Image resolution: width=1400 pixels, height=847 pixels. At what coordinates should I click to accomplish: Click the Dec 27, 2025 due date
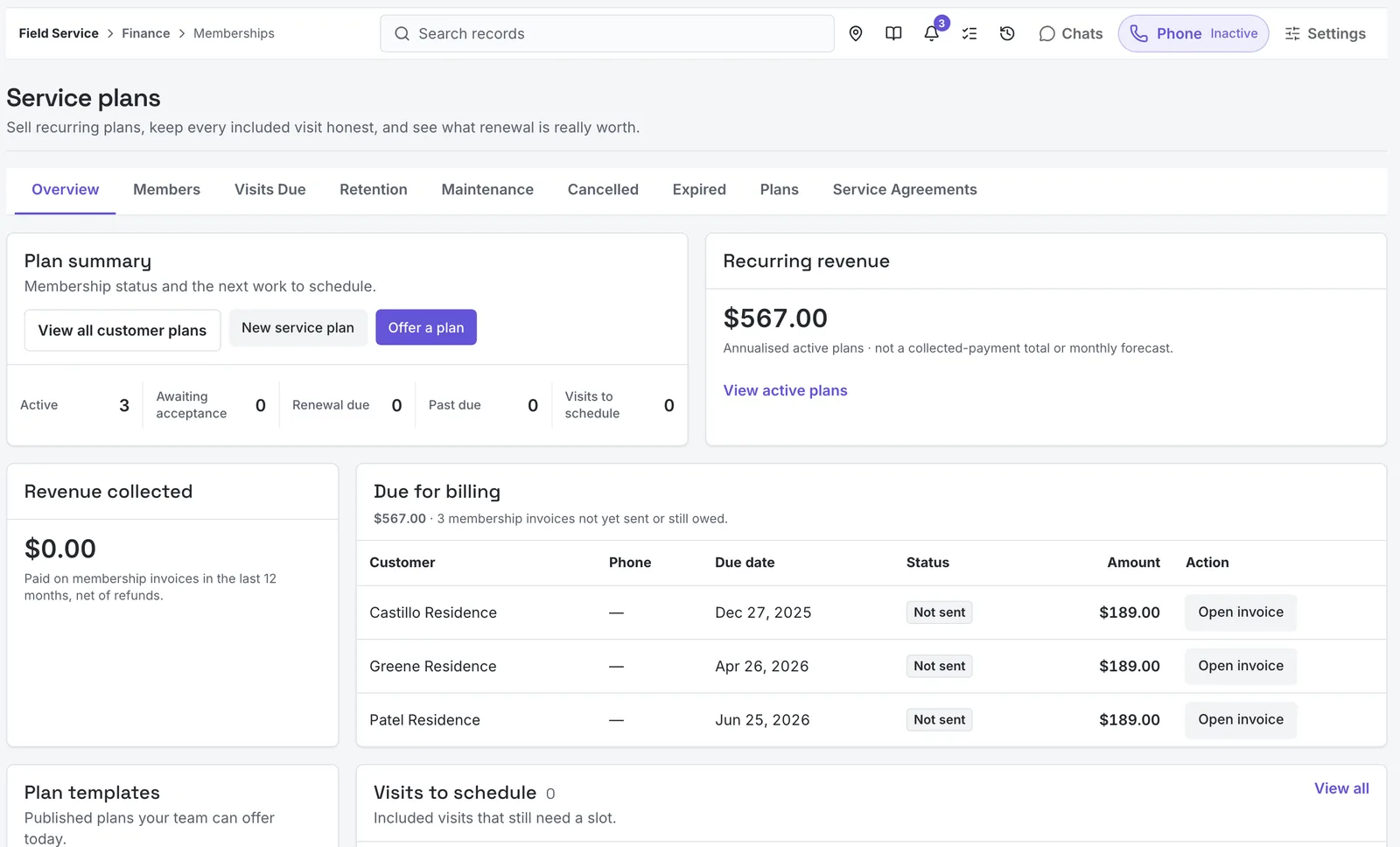point(763,612)
